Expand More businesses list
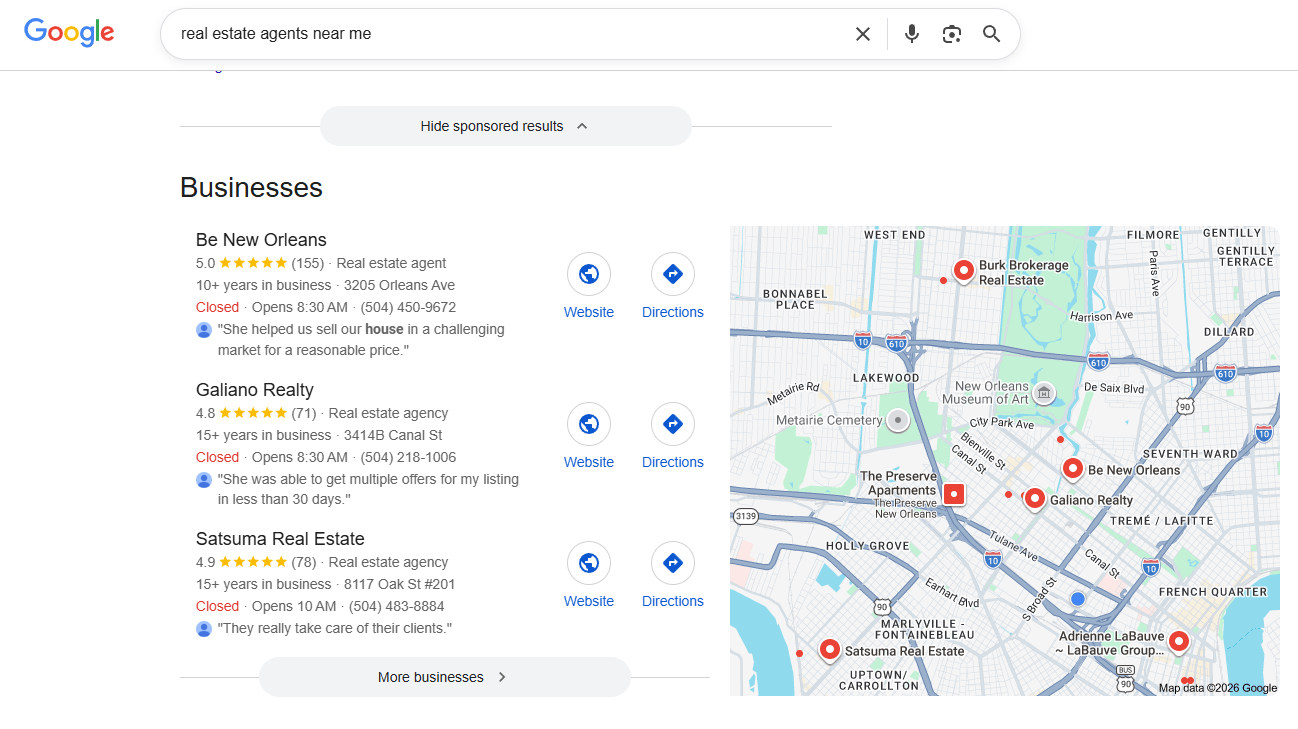1298x729 pixels. (x=444, y=677)
